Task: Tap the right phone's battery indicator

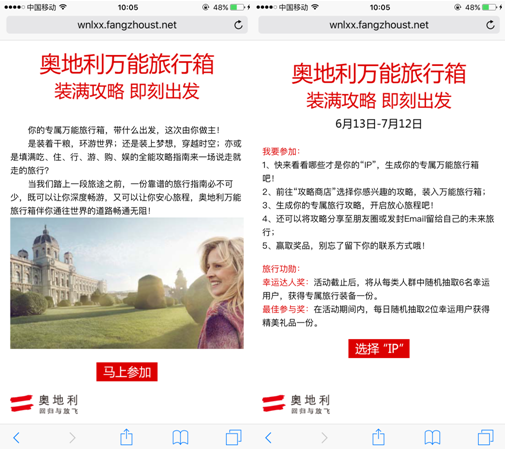Action: point(489,7)
